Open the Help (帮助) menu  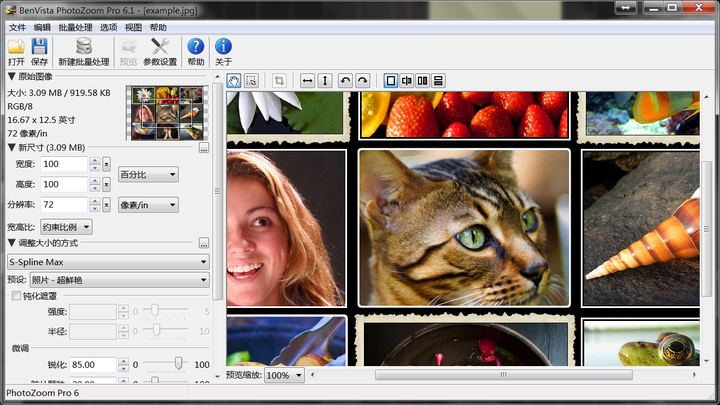pyautogui.click(x=158, y=28)
